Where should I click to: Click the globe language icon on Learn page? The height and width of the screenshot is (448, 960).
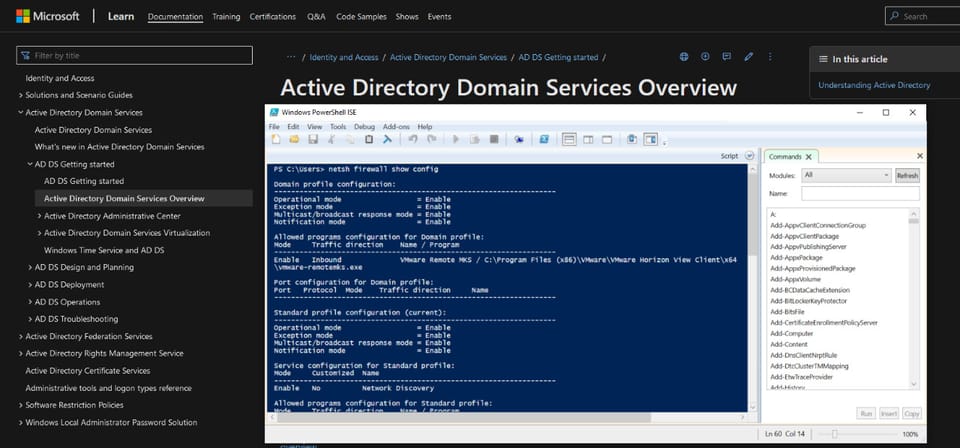coord(684,57)
